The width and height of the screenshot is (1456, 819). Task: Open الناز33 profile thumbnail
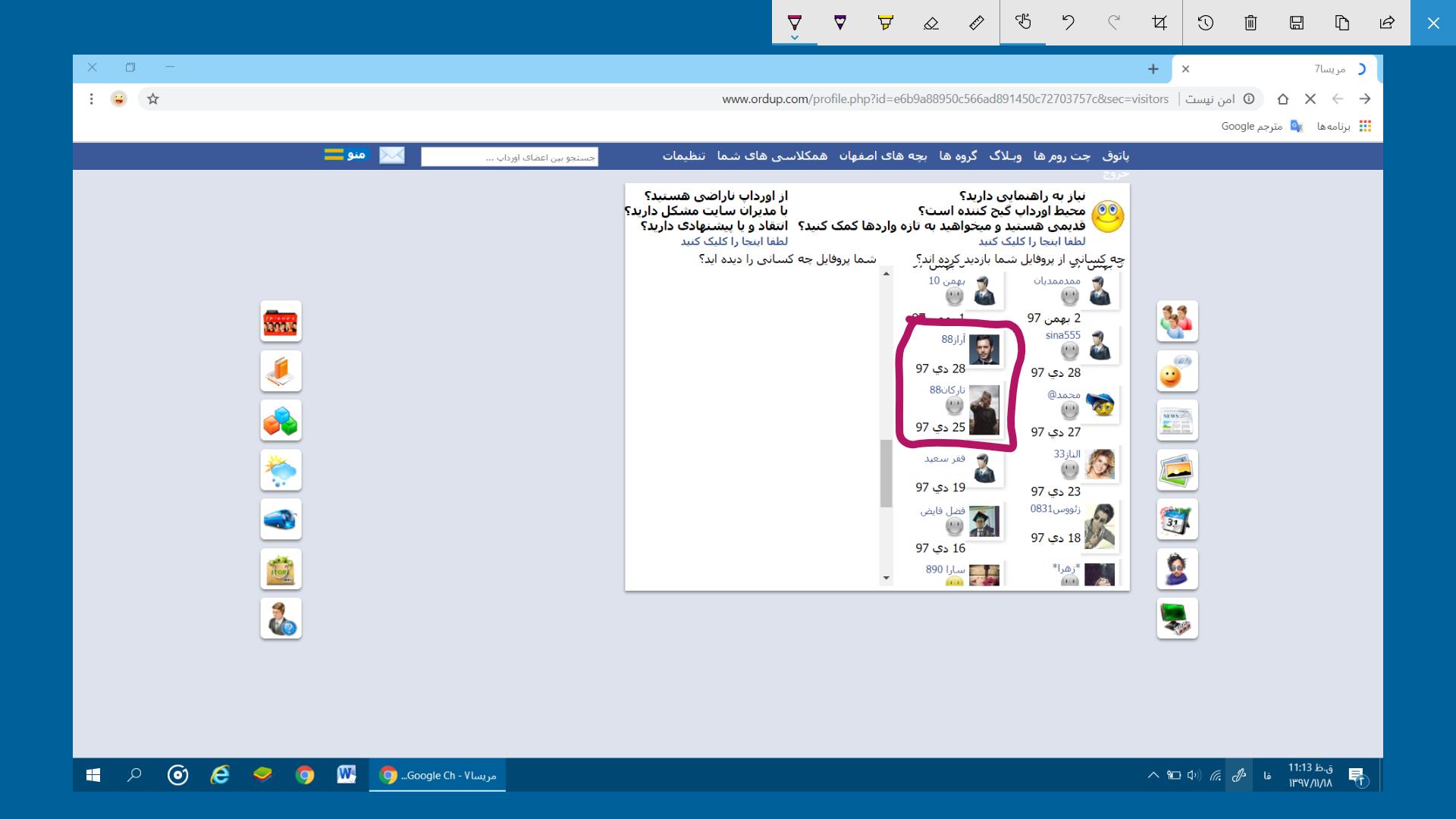coord(1100,464)
